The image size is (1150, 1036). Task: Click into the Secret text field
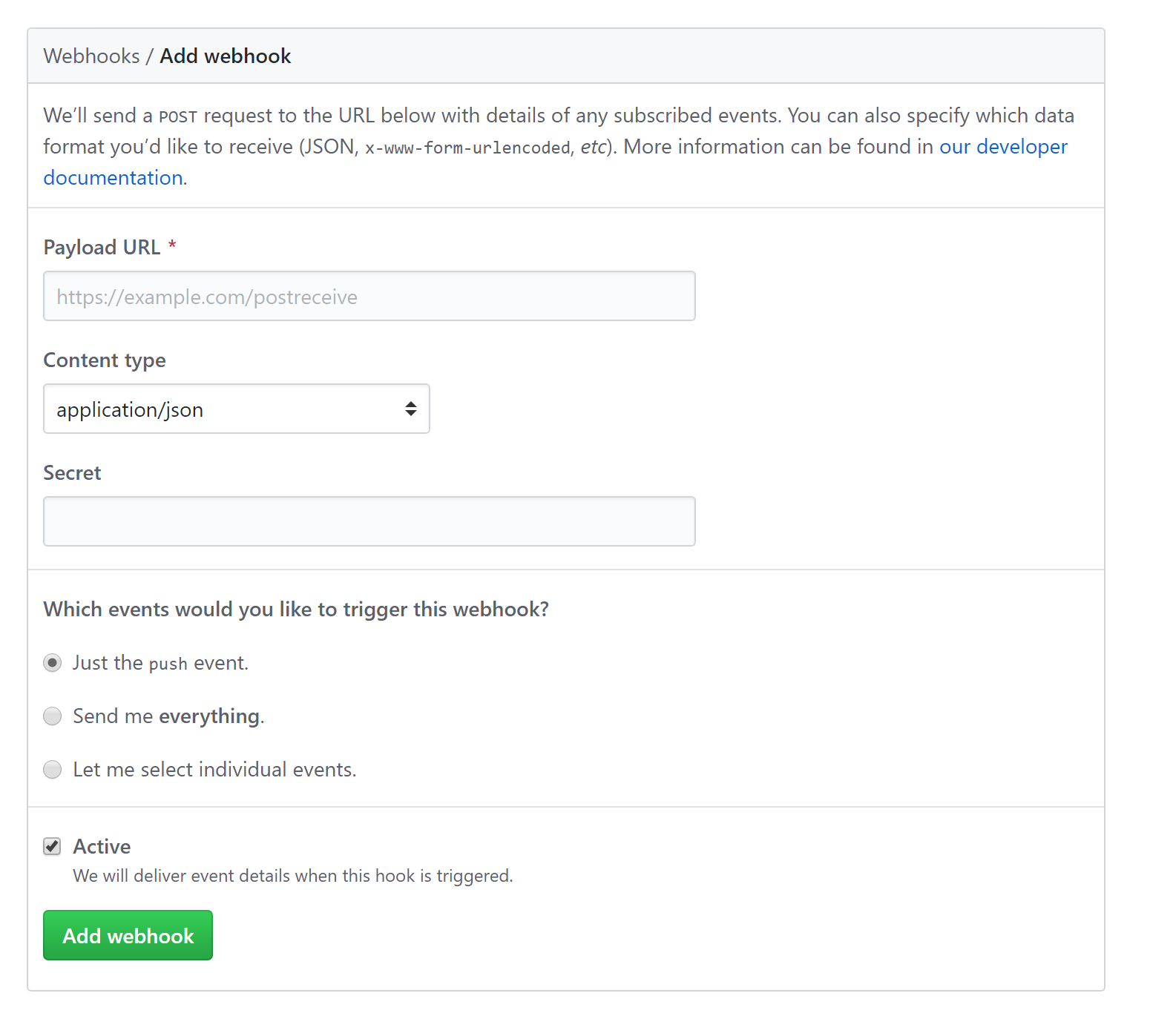point(369,521)
